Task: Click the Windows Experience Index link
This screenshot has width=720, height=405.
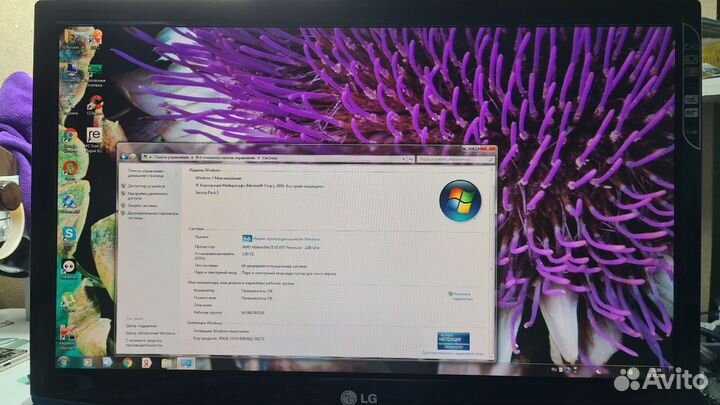Action: [x=285, y=240]
